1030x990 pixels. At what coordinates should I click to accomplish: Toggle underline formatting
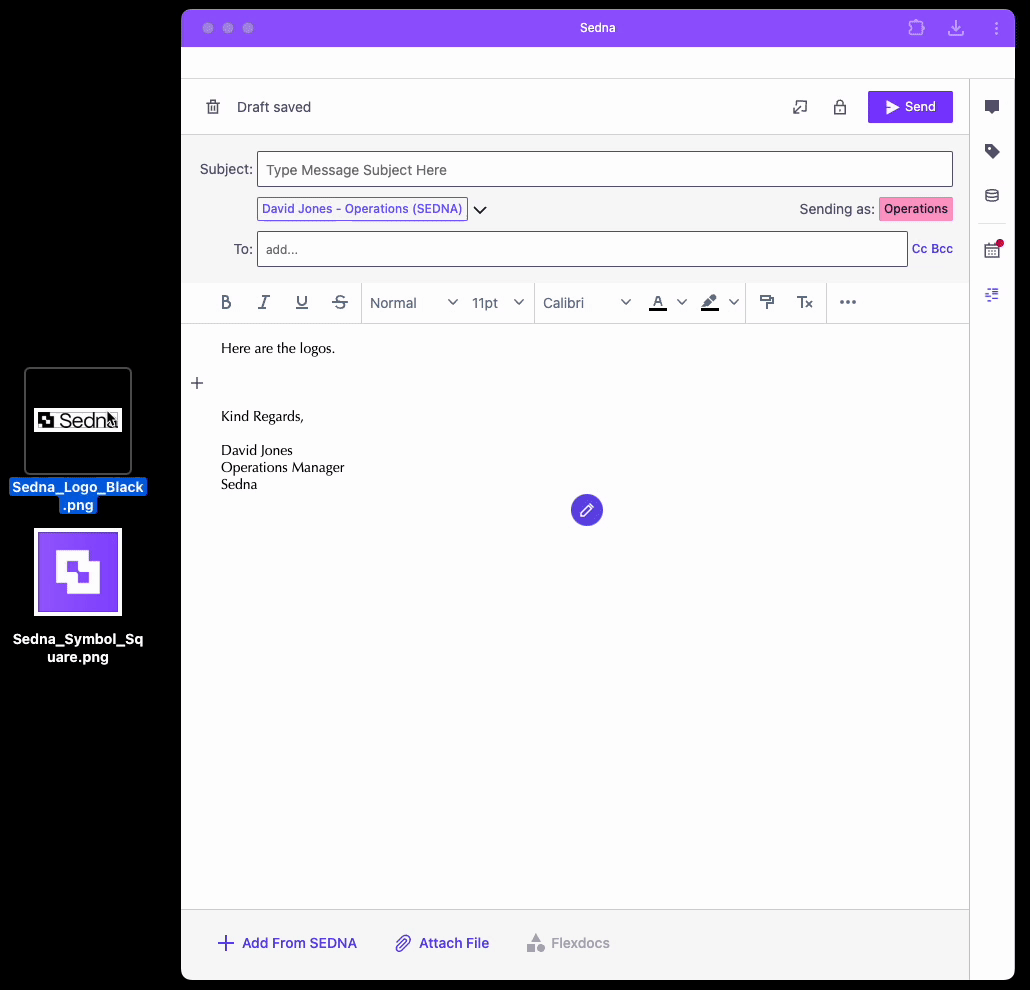tap(302, 302)
